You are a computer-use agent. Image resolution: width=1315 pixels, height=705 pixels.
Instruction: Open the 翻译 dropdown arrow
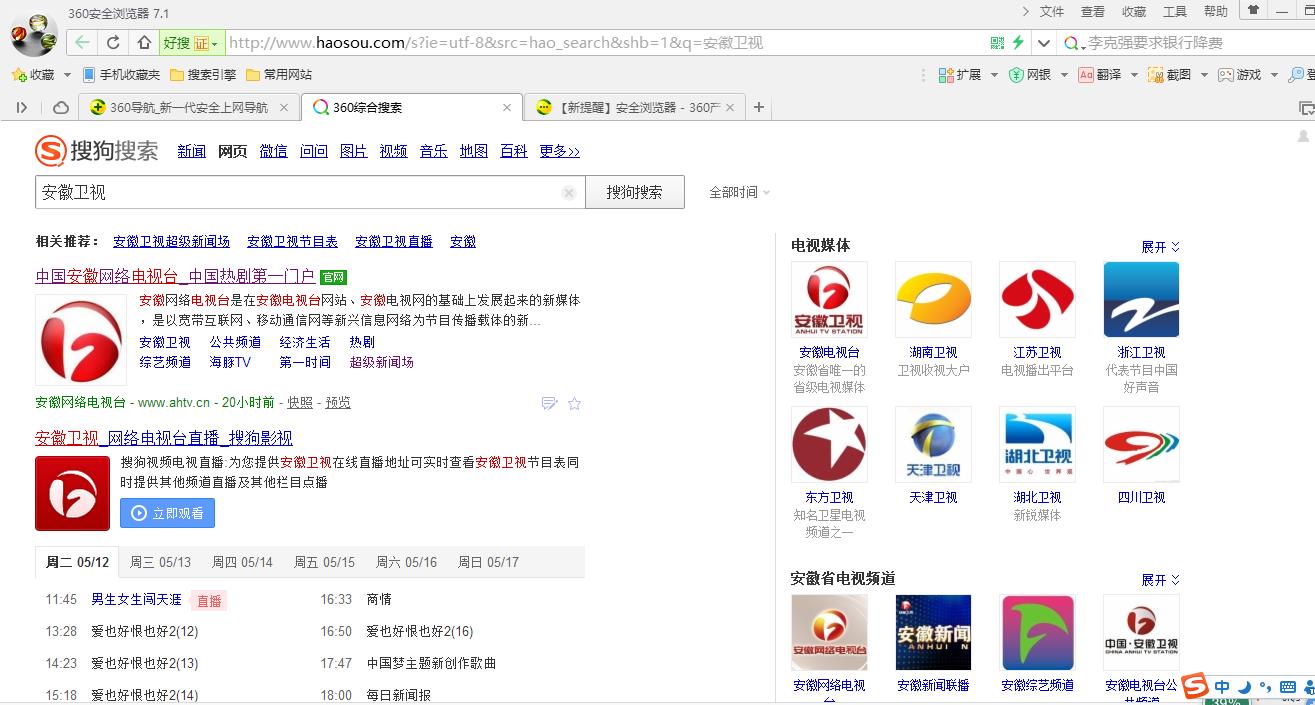click(1134, 75)
